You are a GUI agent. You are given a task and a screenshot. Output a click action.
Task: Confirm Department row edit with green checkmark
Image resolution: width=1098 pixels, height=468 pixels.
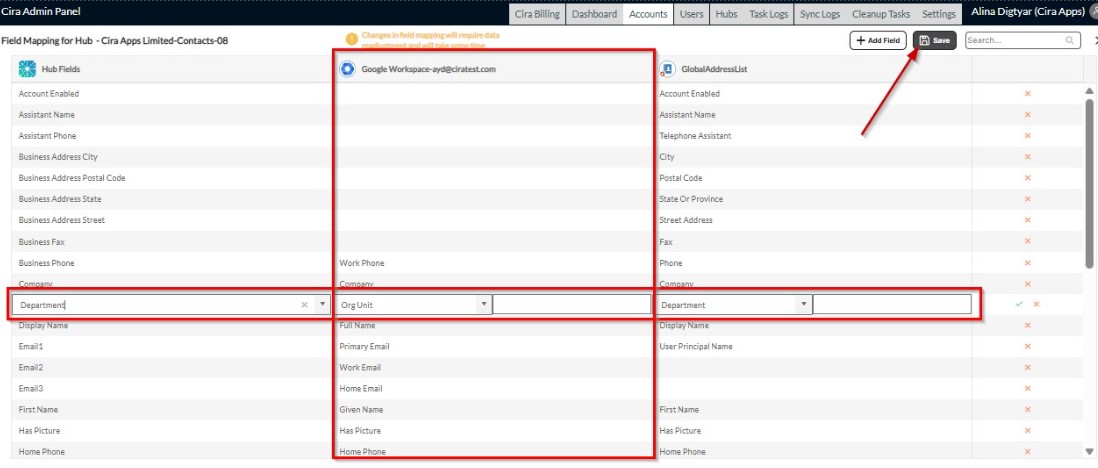[1019, 304]
